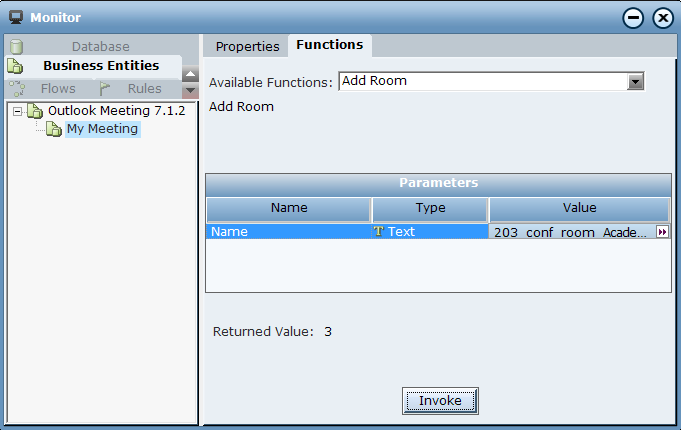The width and height of the screenshot is (681, 430).
Task: Click the Rules flag icon
Action: 104,88
